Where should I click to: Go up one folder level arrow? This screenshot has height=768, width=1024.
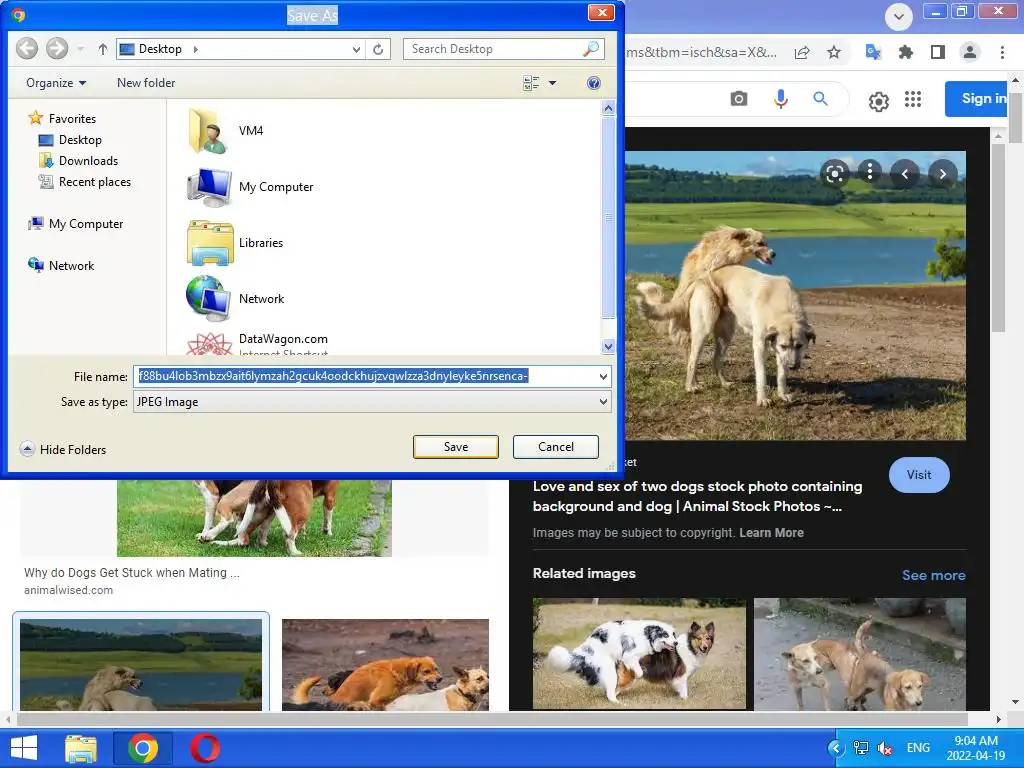coord(103,49)
